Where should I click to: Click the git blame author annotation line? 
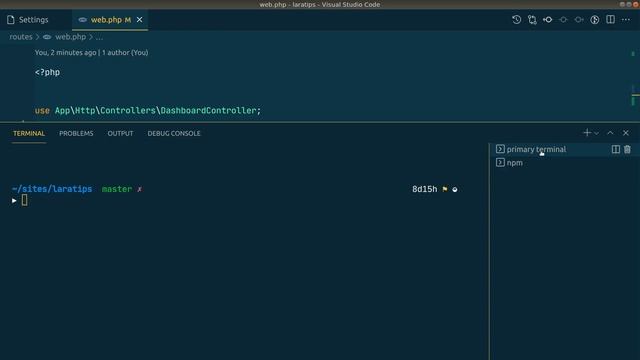point(91,53)
